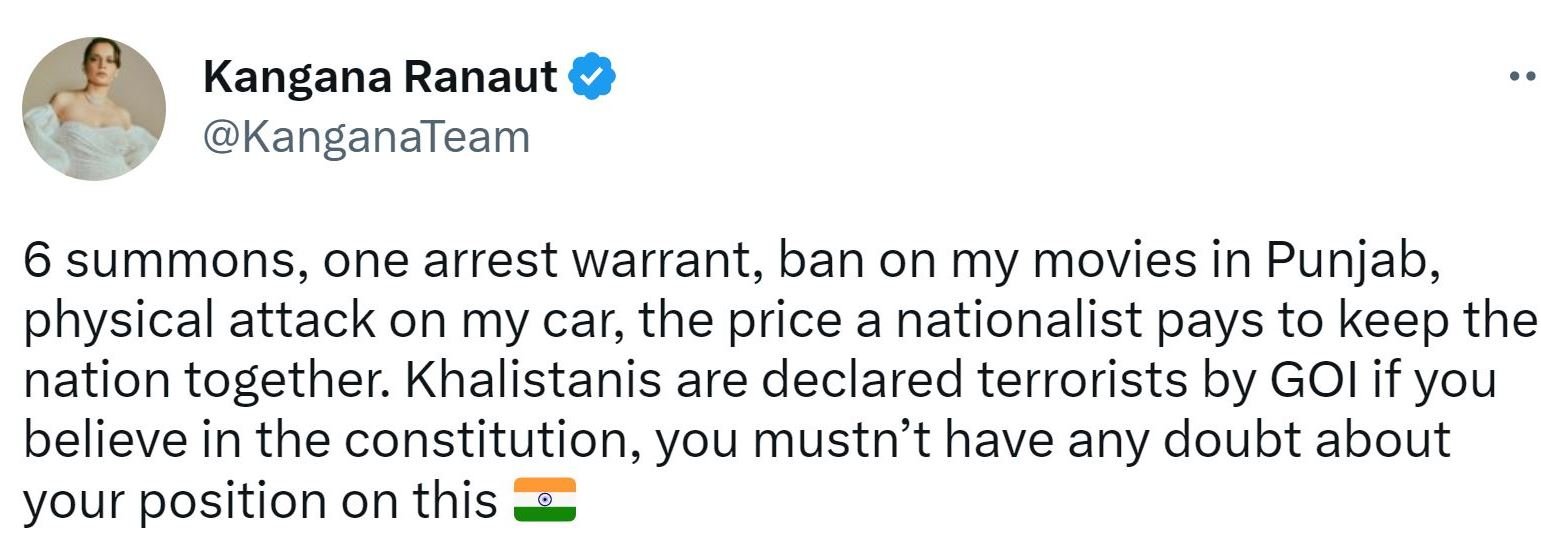The image size is (1541, 553).
Task: Open the more options dots menu
Action: [1521, 77]
